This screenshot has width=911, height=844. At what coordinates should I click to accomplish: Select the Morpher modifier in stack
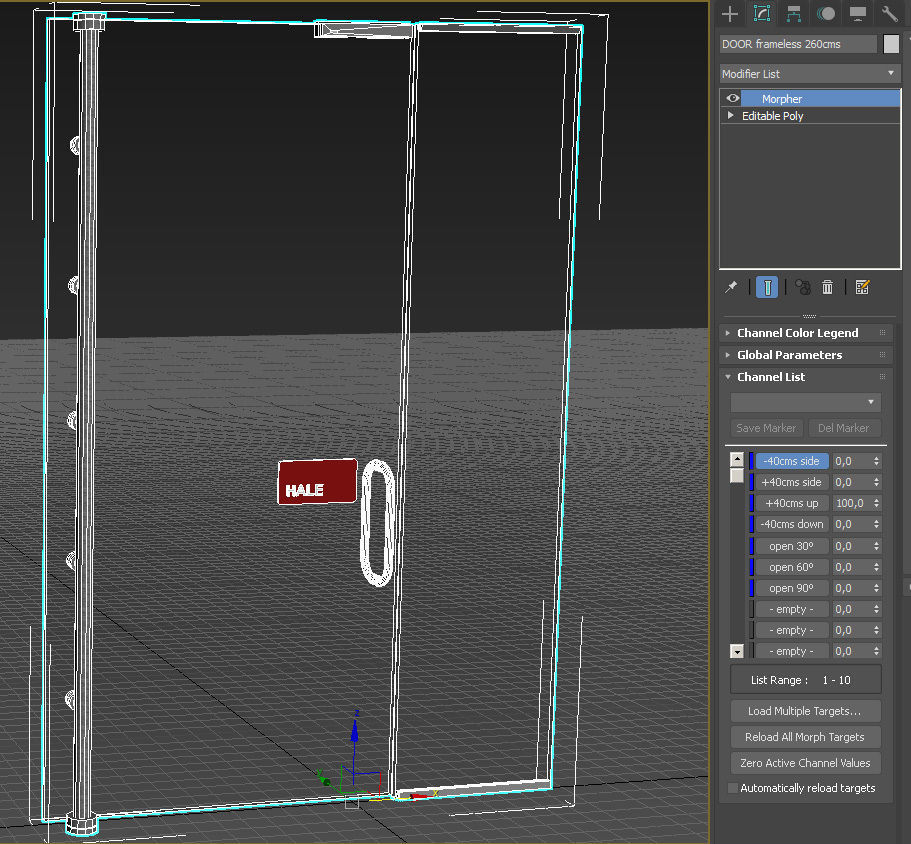(x=820, y=98)
